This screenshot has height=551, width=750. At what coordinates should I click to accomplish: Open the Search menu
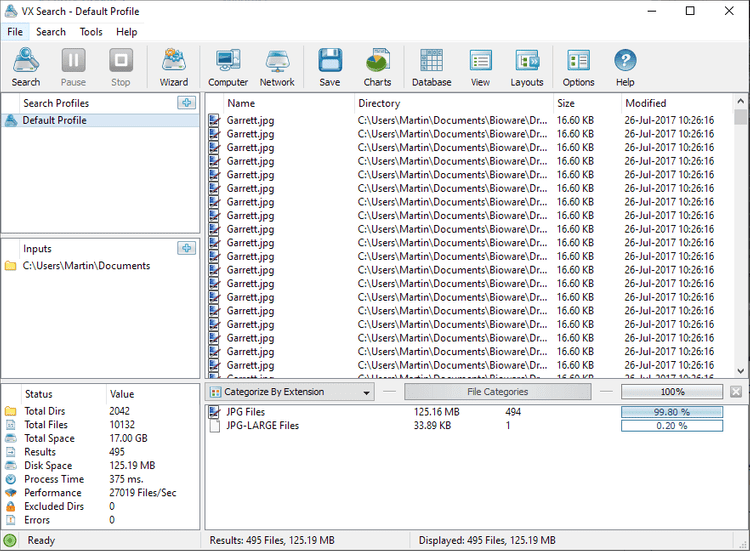[51, 32]
